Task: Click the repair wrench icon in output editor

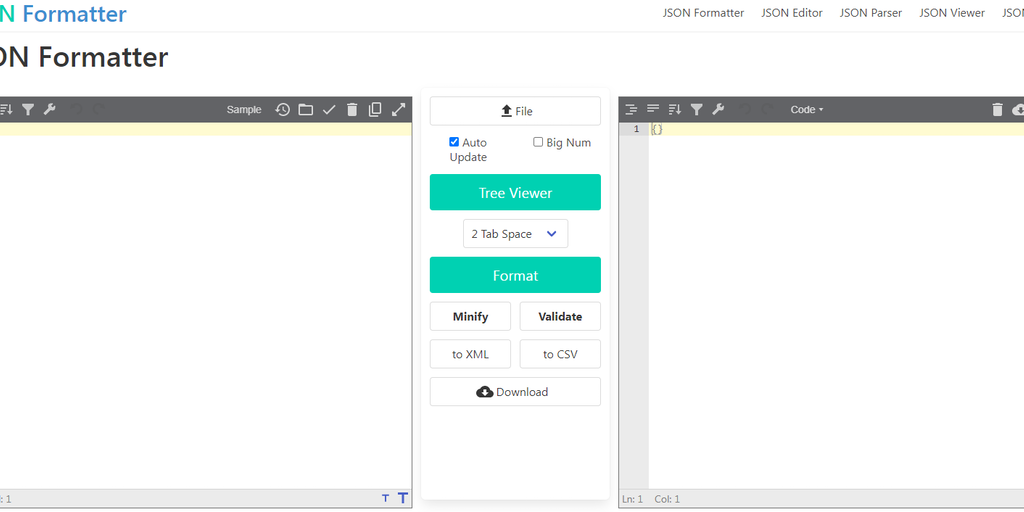Action: pos(718,110)
